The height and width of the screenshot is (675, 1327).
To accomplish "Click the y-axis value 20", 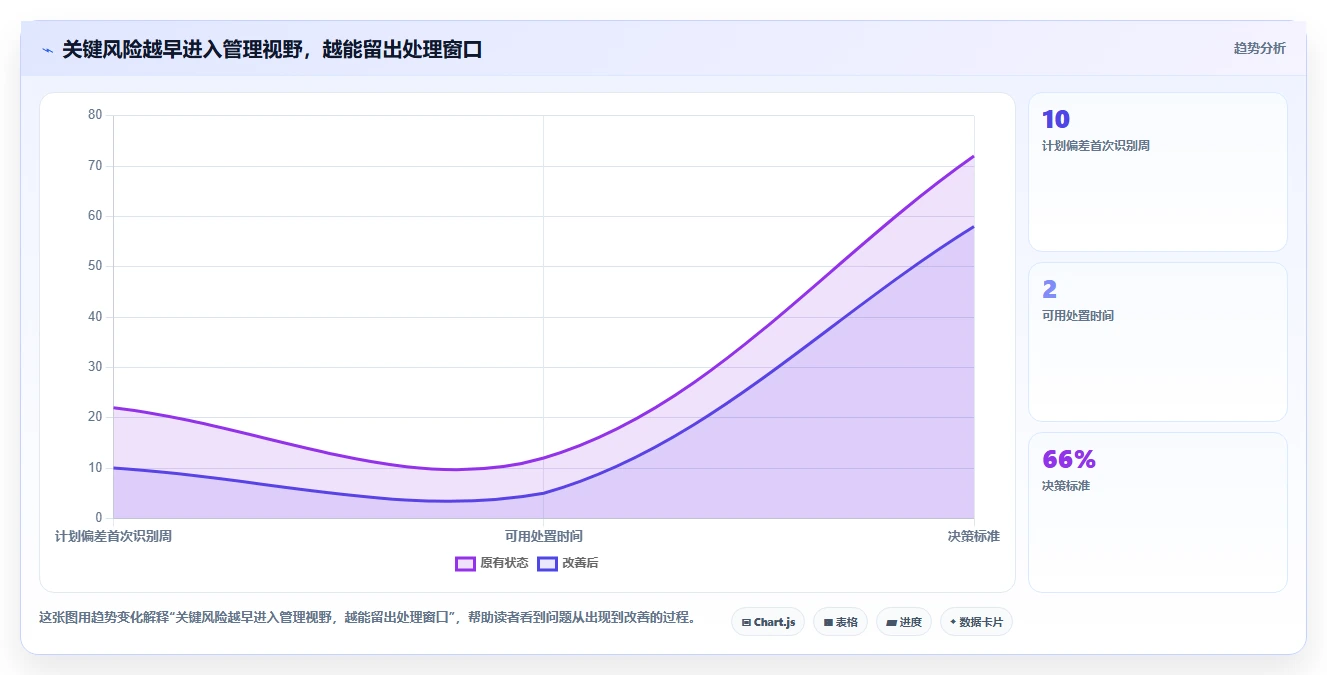I will coord(95,417).
